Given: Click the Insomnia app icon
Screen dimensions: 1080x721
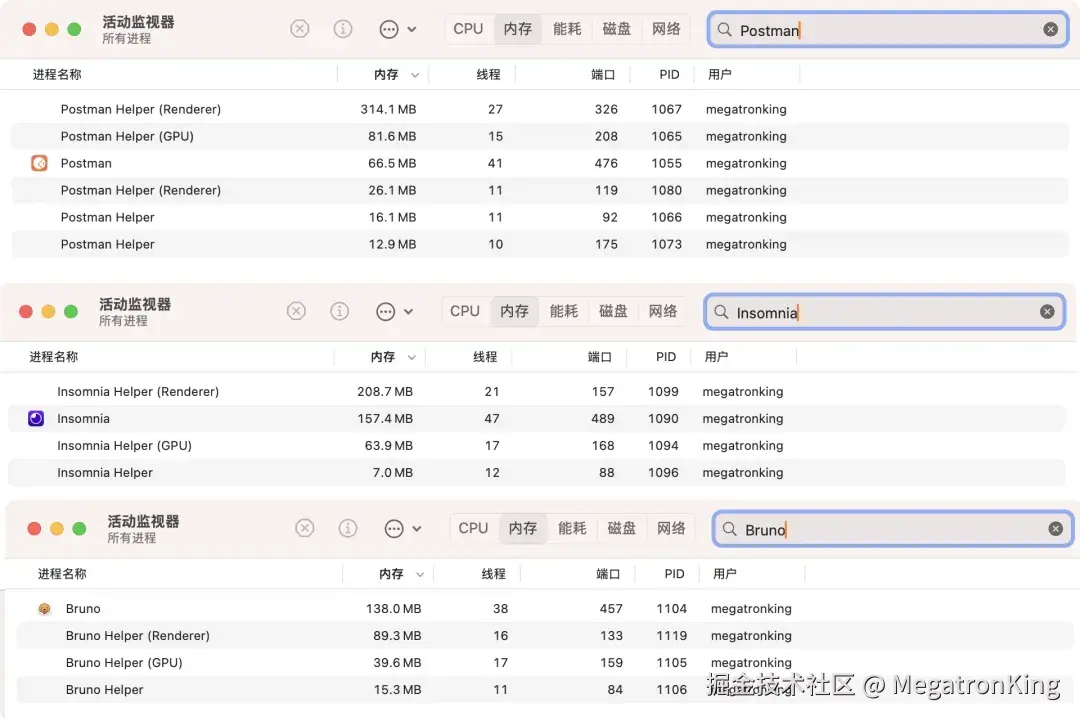Looking at the screenshot, I should [36, 418].
